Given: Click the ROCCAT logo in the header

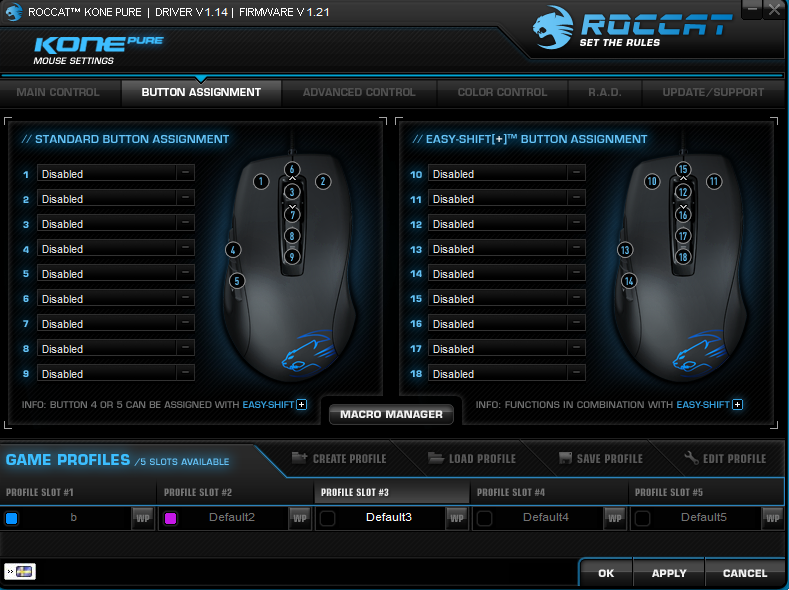Looking at the screenshot, I should pos(632,28).
